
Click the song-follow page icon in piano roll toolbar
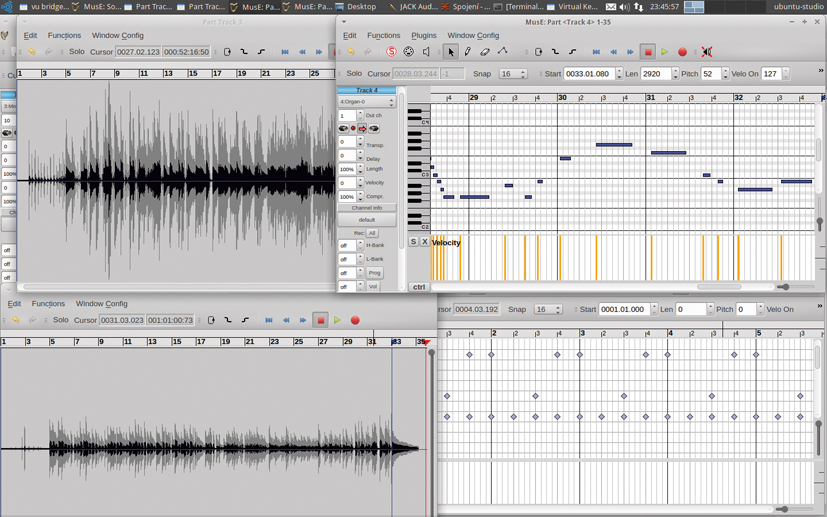(x=538, y=52)
